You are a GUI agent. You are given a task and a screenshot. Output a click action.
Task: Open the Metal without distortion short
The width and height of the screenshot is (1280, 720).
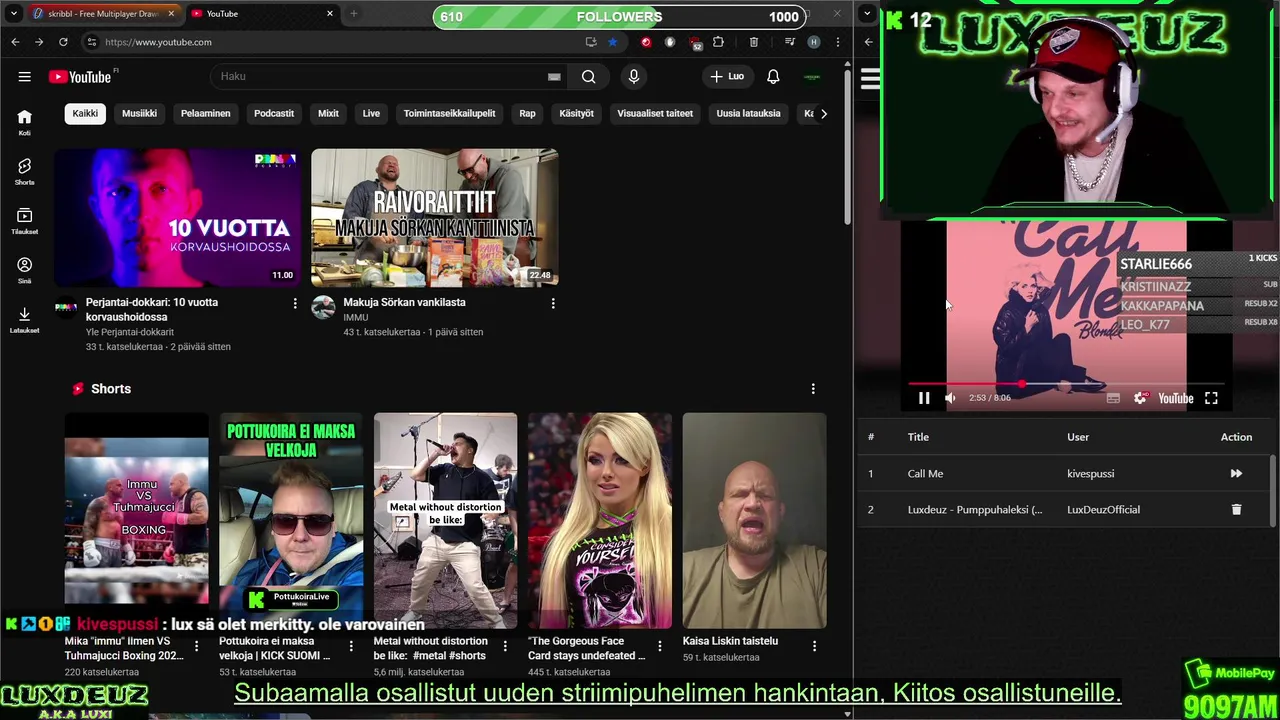(445, 520)
